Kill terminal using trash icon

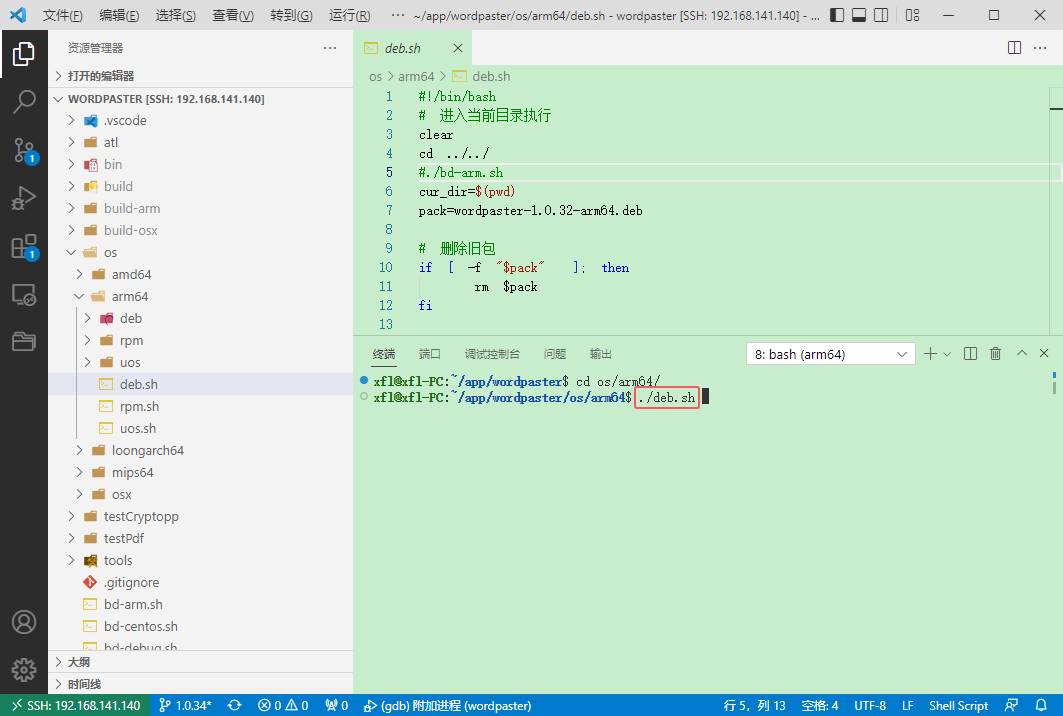click(x=995, y=354)
